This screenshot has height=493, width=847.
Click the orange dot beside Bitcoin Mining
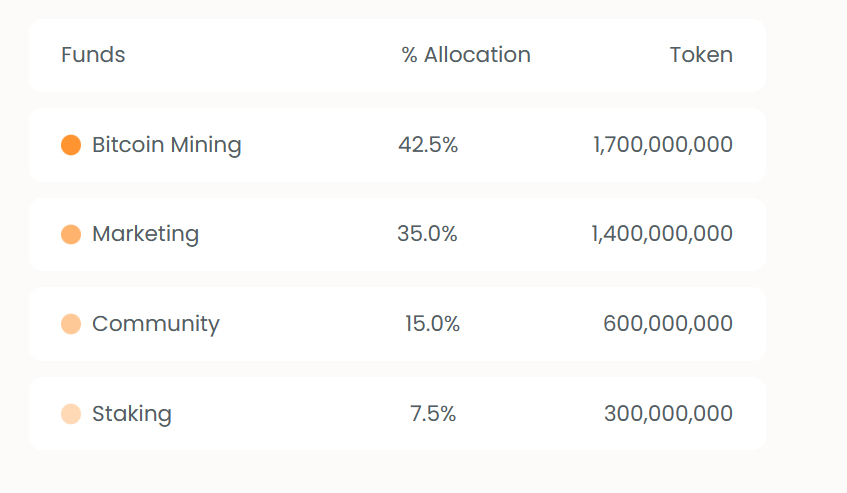tap(71, 145)
